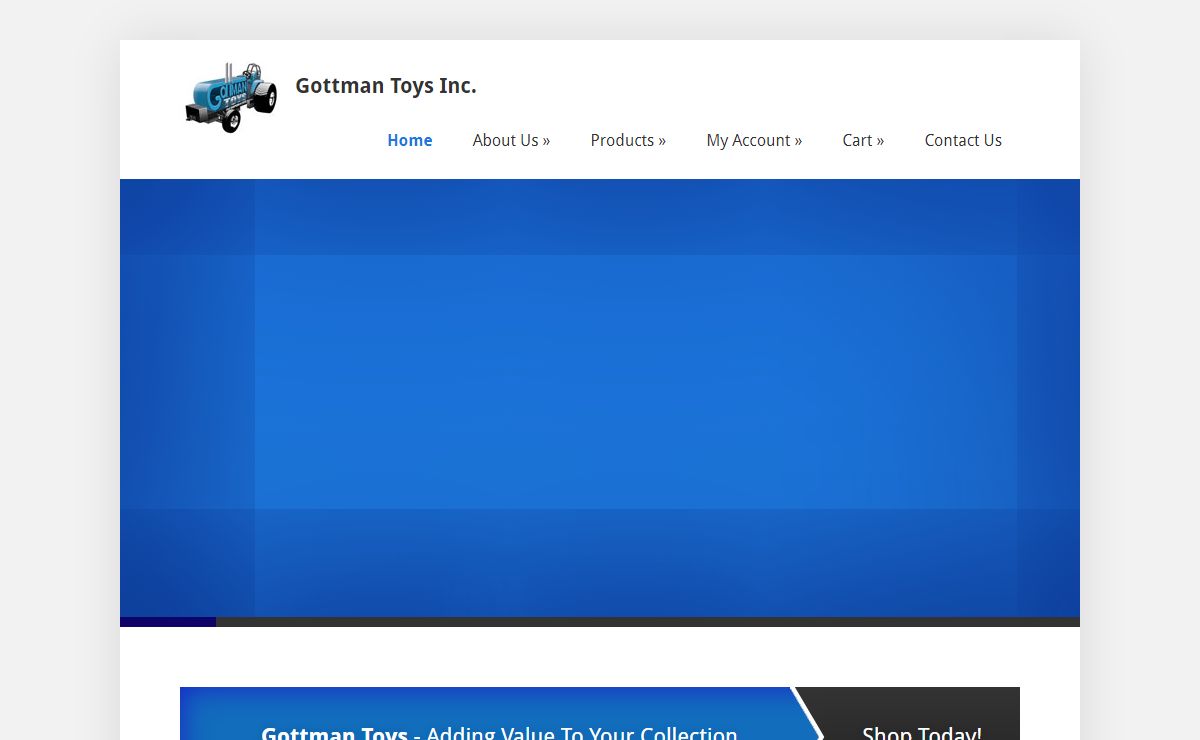Click the slider progress bar below the banner
This screenshot has width=1200, height=740.
click(600, 622)
